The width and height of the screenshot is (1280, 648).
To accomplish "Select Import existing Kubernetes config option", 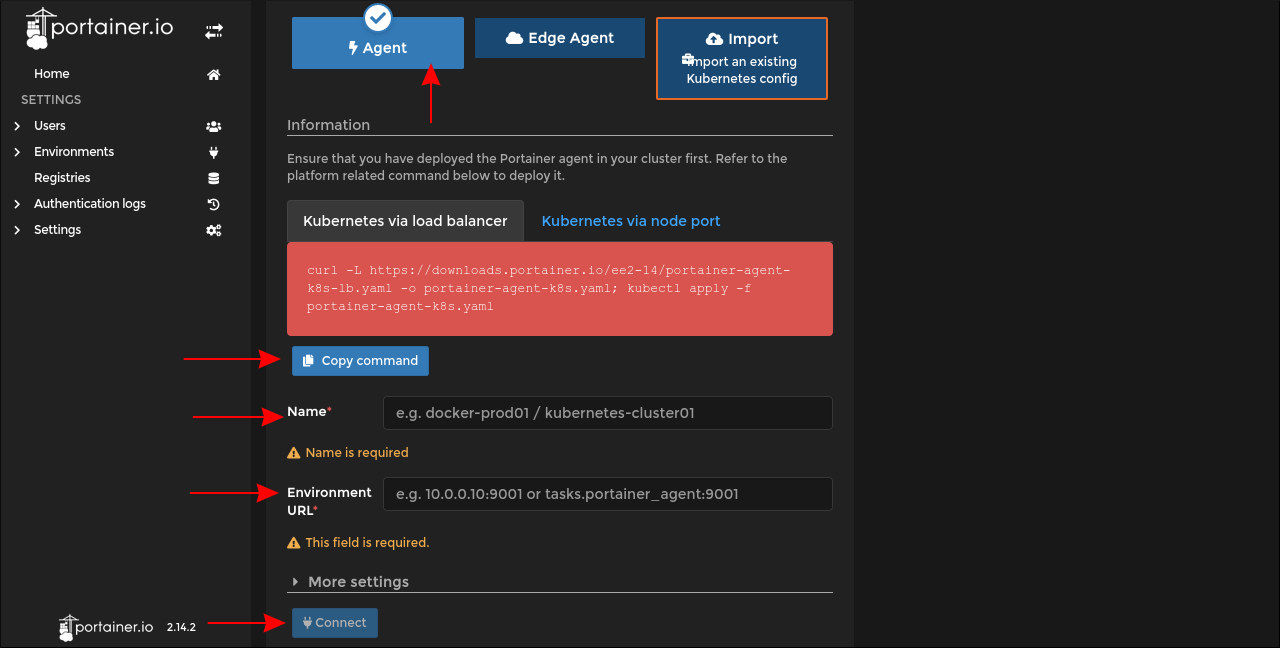I will (x=742, y=58).
